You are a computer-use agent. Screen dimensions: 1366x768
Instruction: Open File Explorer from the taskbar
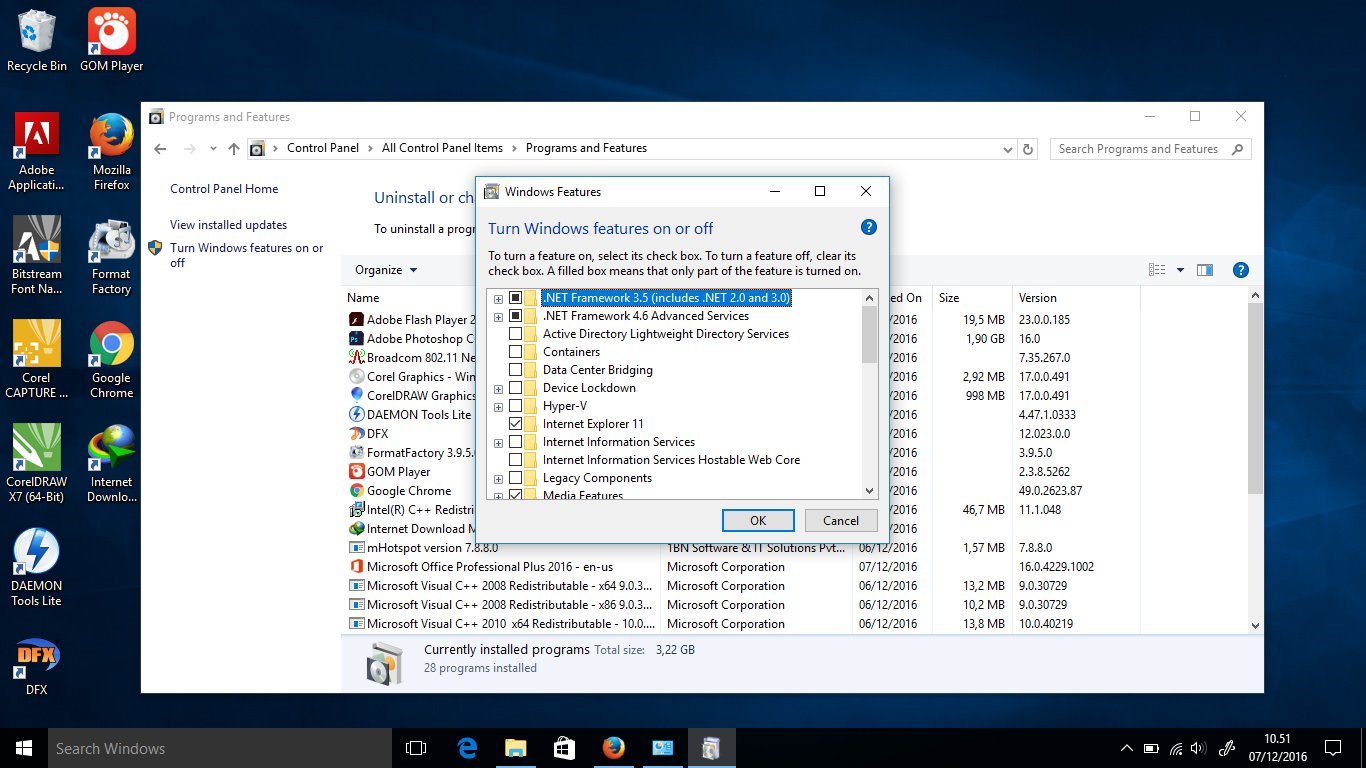pyautogui.click(x=516, y=748)
